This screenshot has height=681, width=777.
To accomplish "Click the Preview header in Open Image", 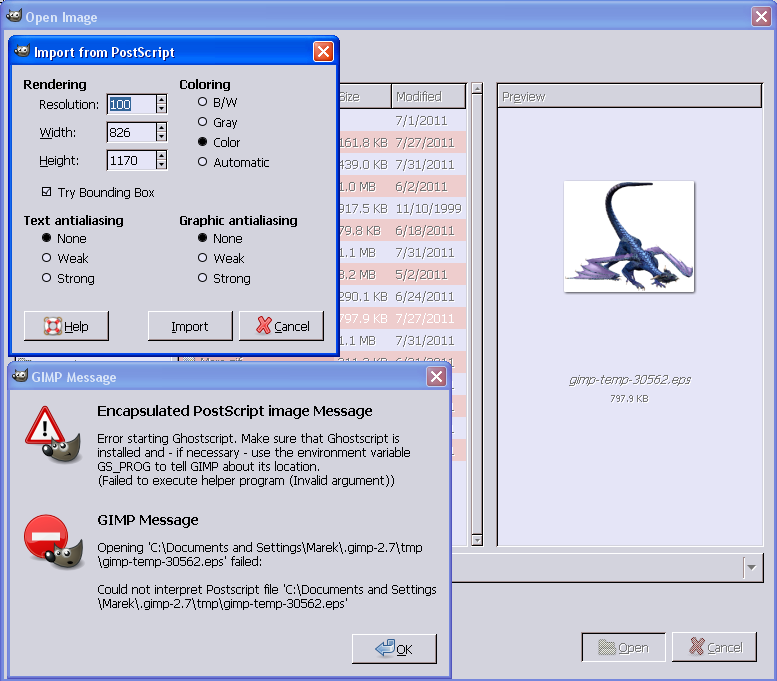I will pyautogui.click(x=629, y=96).
